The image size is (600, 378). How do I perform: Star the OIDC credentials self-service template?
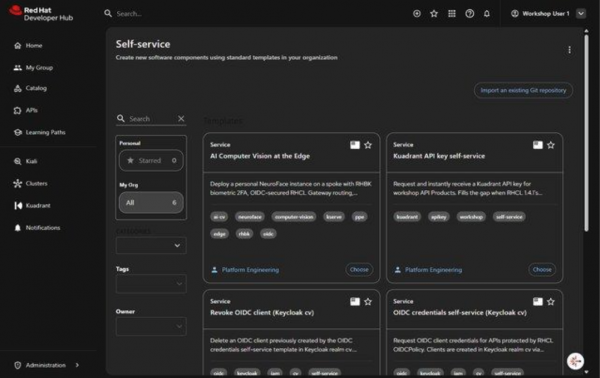coord(551,302)
